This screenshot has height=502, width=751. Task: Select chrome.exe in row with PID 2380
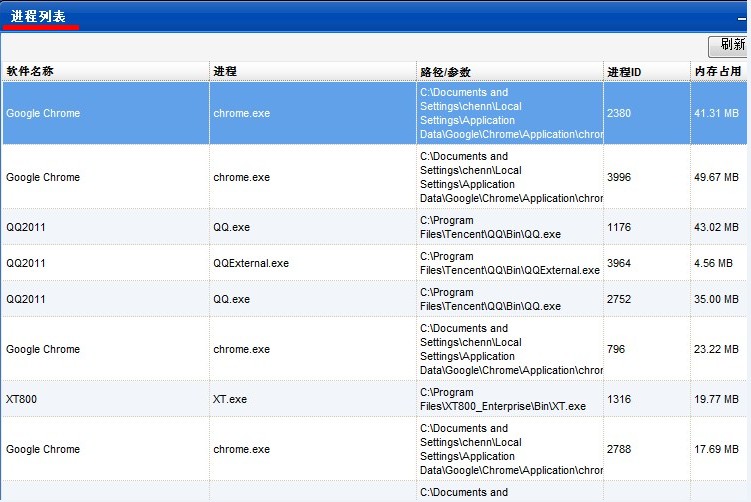[x=241, y=113]
